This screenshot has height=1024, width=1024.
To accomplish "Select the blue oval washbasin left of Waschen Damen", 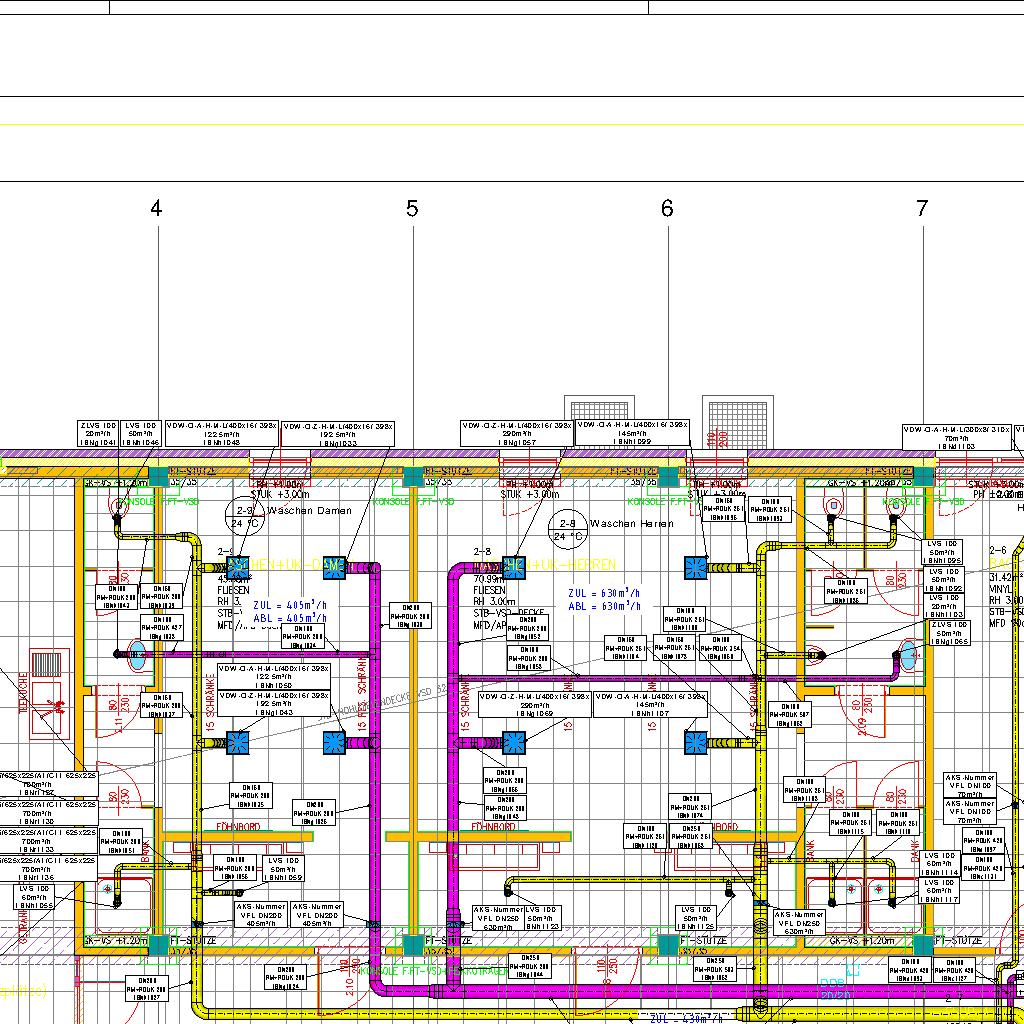I will pyautogui.click(x=137, y=654).
